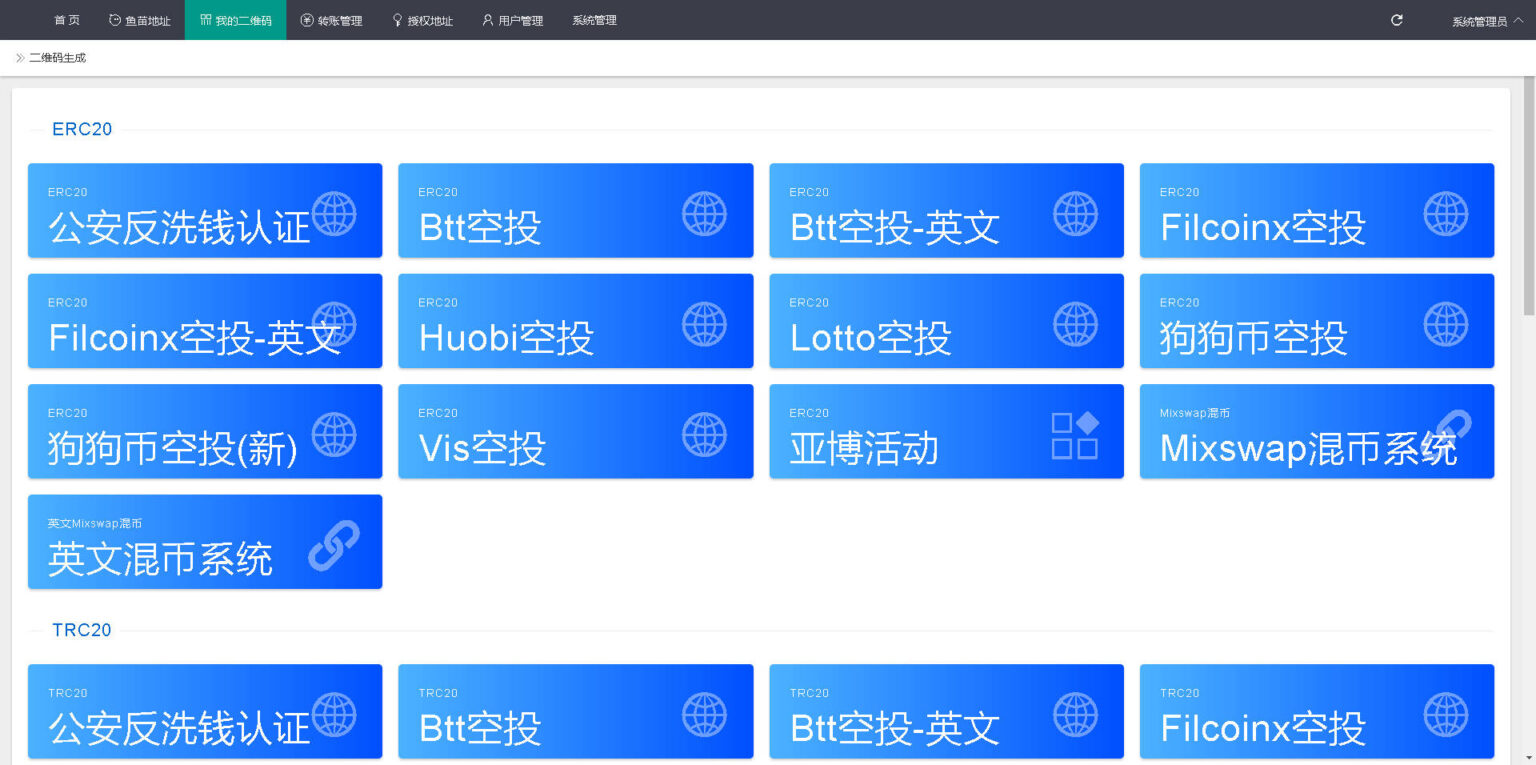The height and width of the screenshot is (765, 1536).
Task: Click the refresh icon in top bar
Action: click(x=1397, y=20)
